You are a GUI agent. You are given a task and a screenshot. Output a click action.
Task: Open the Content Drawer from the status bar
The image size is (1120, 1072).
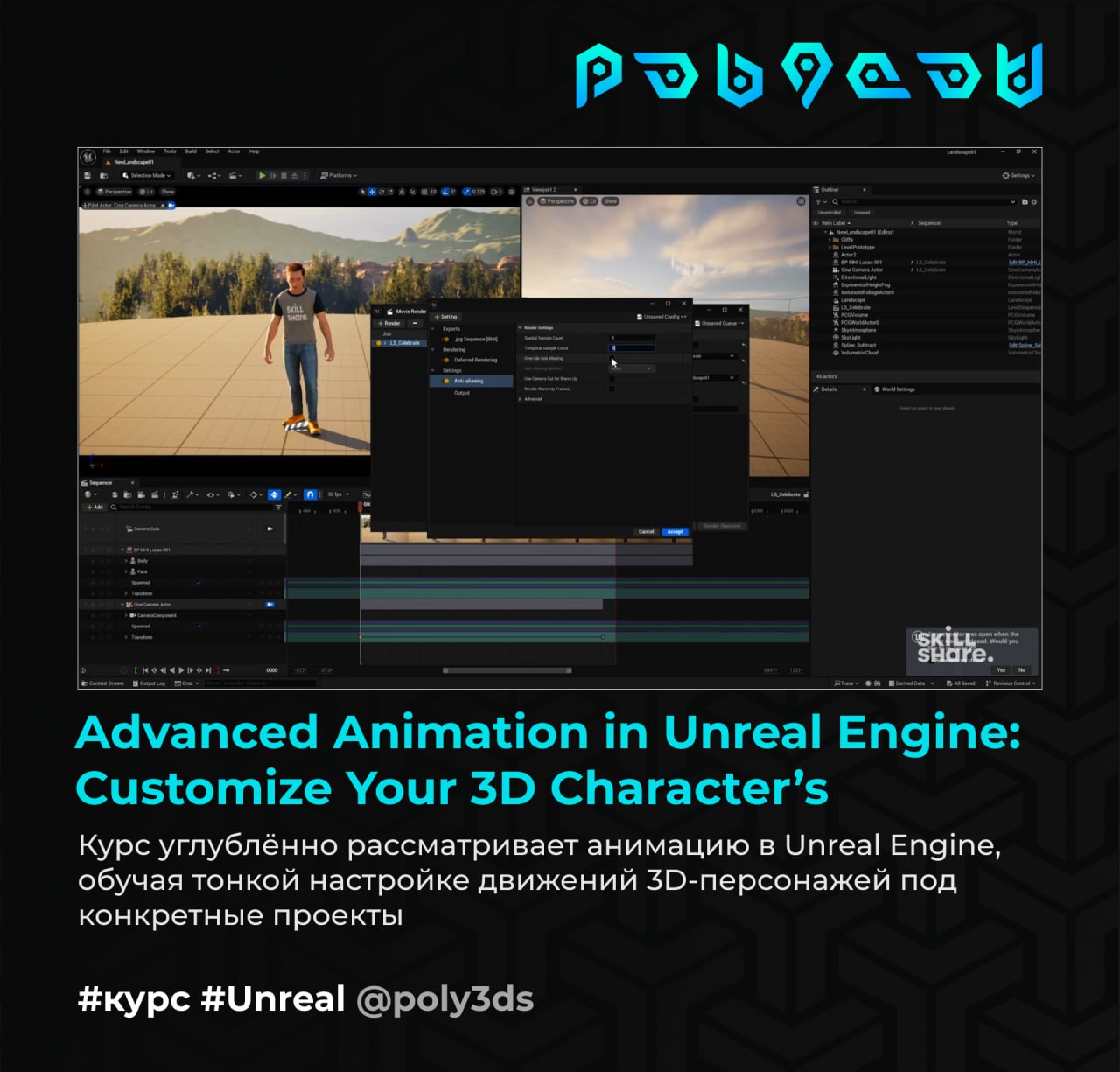[x=103, y=683]
